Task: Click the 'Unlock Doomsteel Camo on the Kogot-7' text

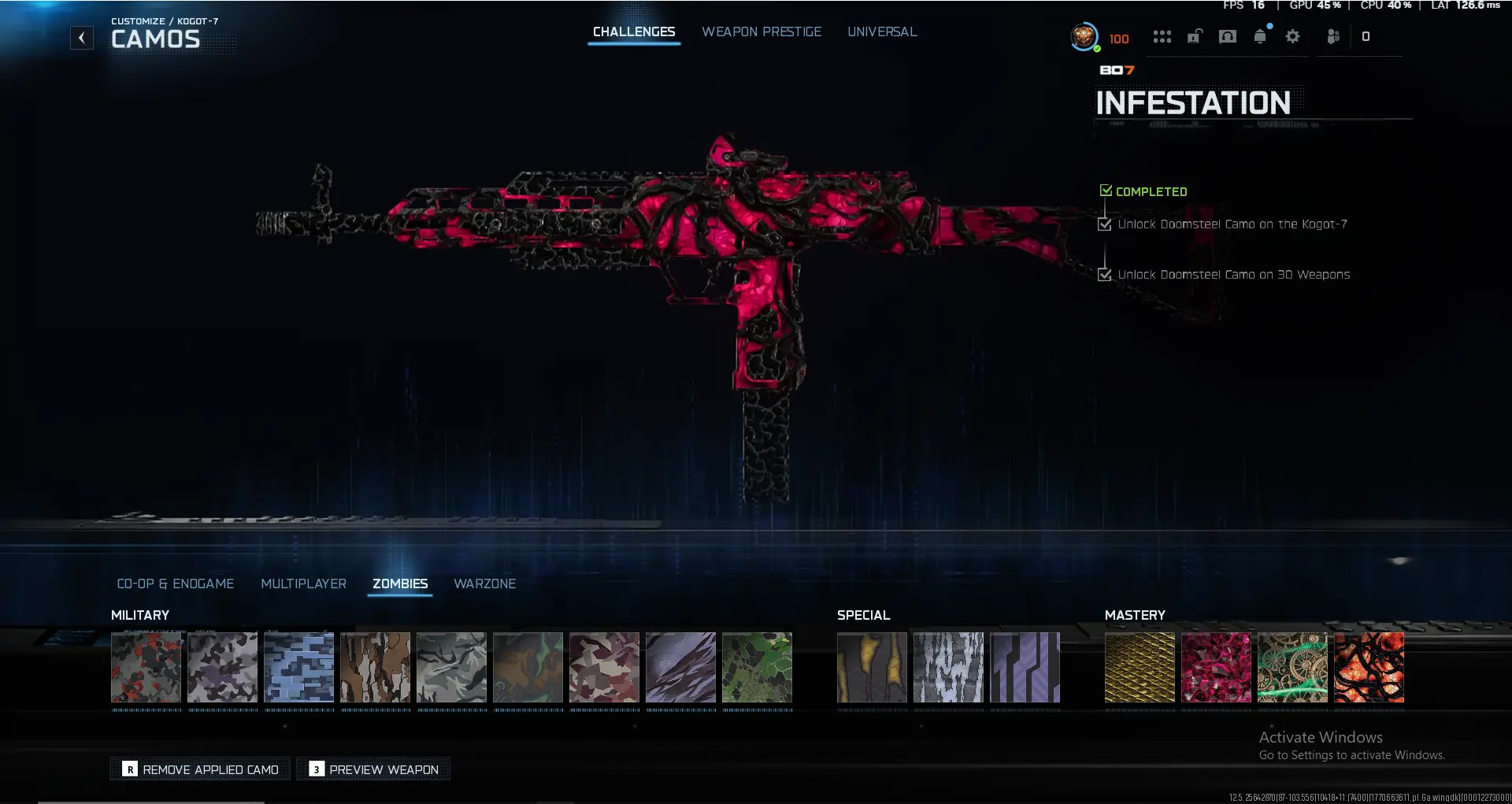Action: 1232,224
